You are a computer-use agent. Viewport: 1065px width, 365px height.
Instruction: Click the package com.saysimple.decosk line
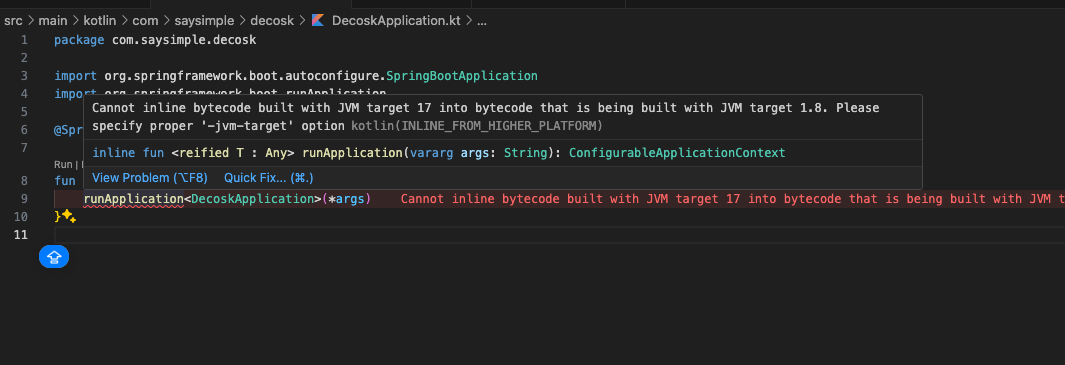tap(156, 40)
